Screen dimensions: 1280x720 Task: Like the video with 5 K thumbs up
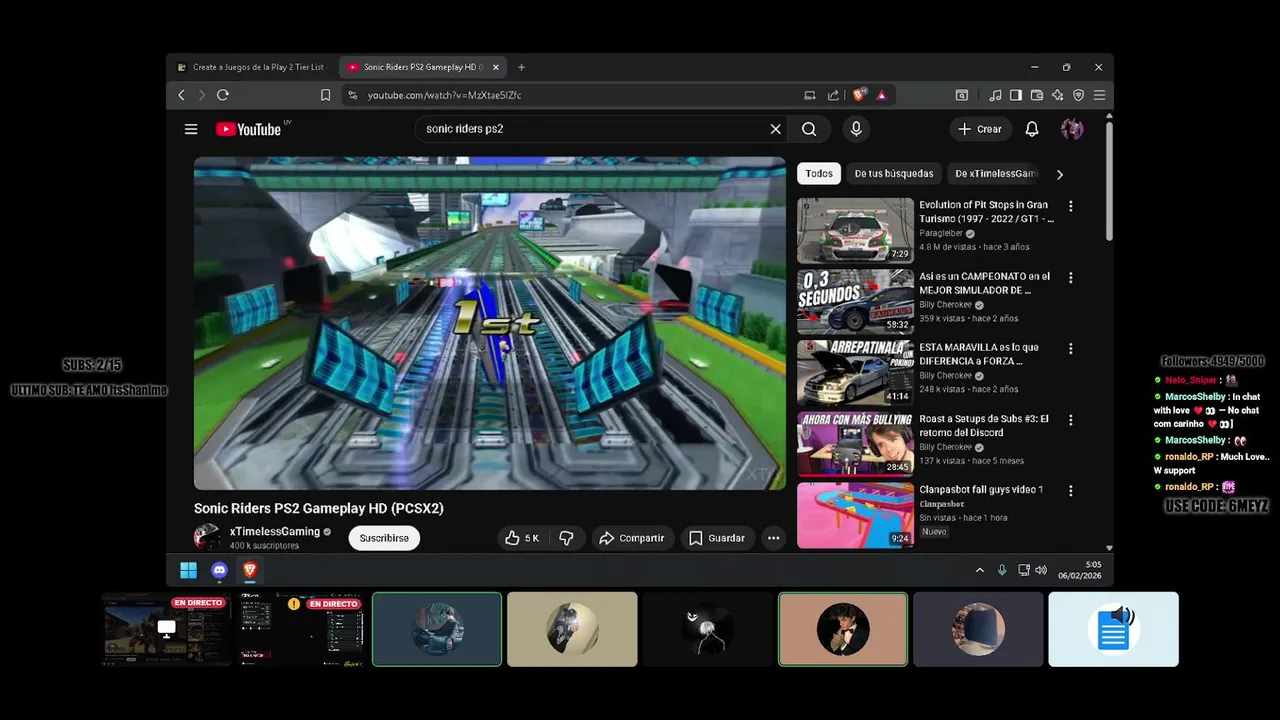pos(522,538)
